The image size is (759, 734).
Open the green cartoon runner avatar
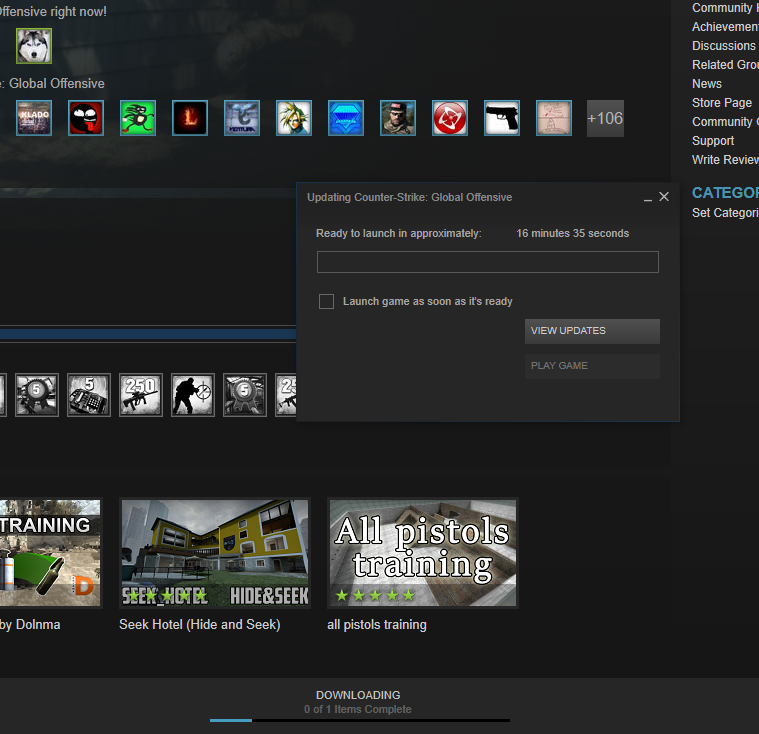[x=138, y=118]
